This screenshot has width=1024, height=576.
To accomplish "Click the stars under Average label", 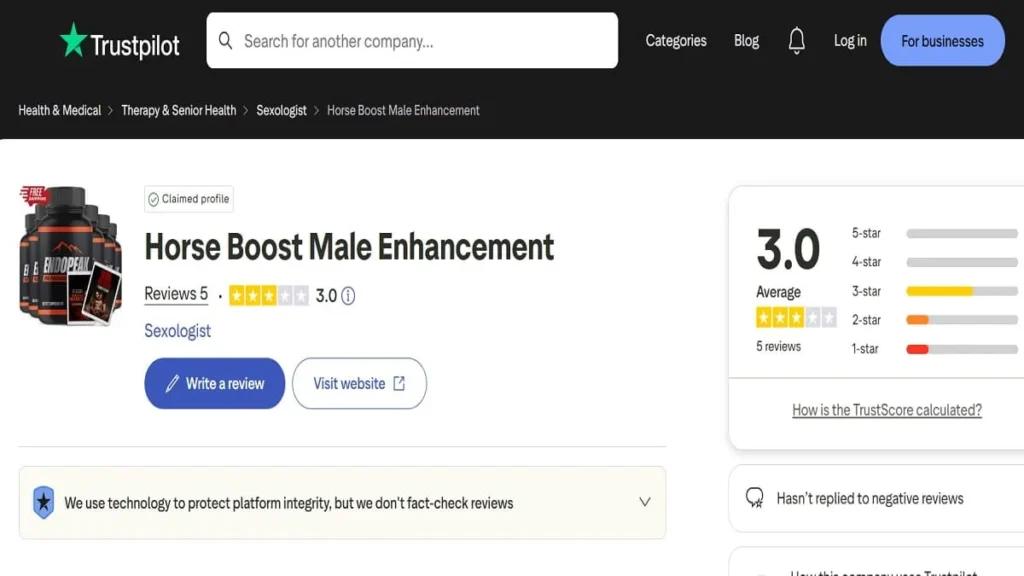I will pyautogui.click(x=796, y=317).
